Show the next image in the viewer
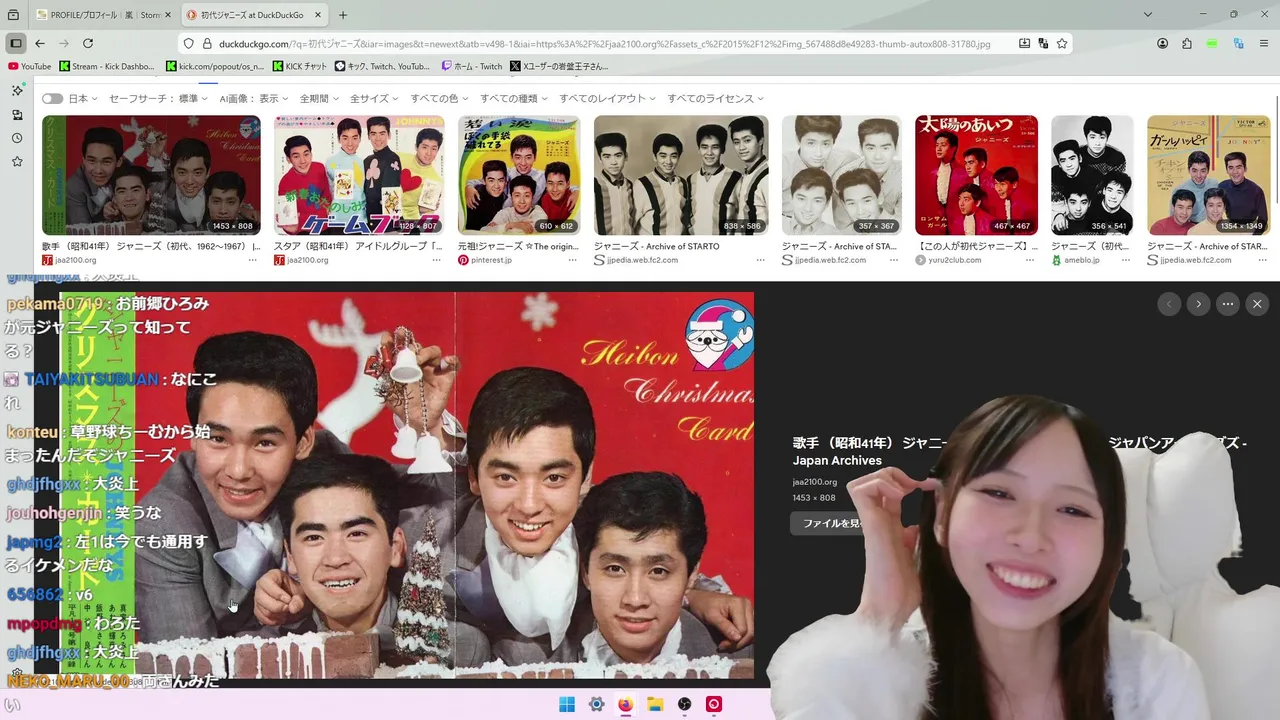 1198,304
